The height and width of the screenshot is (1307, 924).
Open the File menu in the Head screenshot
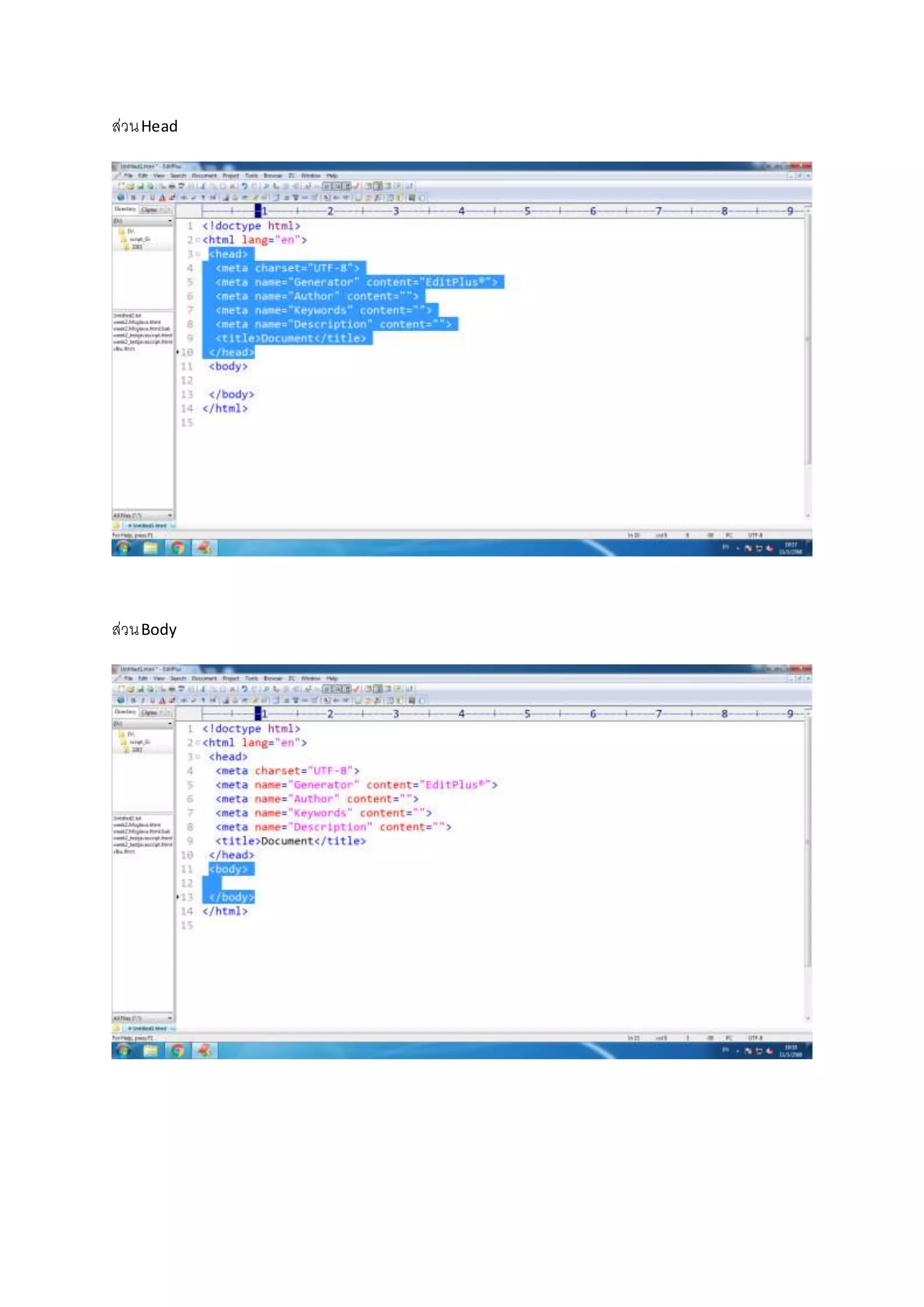point(129,176)
